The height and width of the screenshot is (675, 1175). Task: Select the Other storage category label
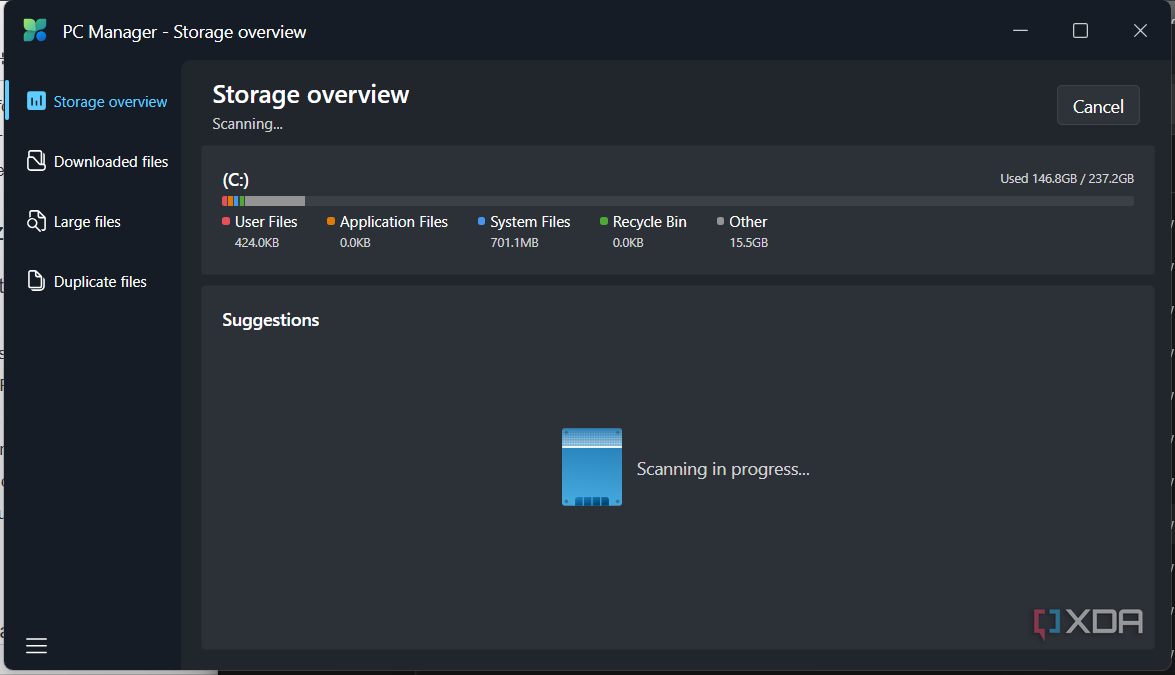748,222
